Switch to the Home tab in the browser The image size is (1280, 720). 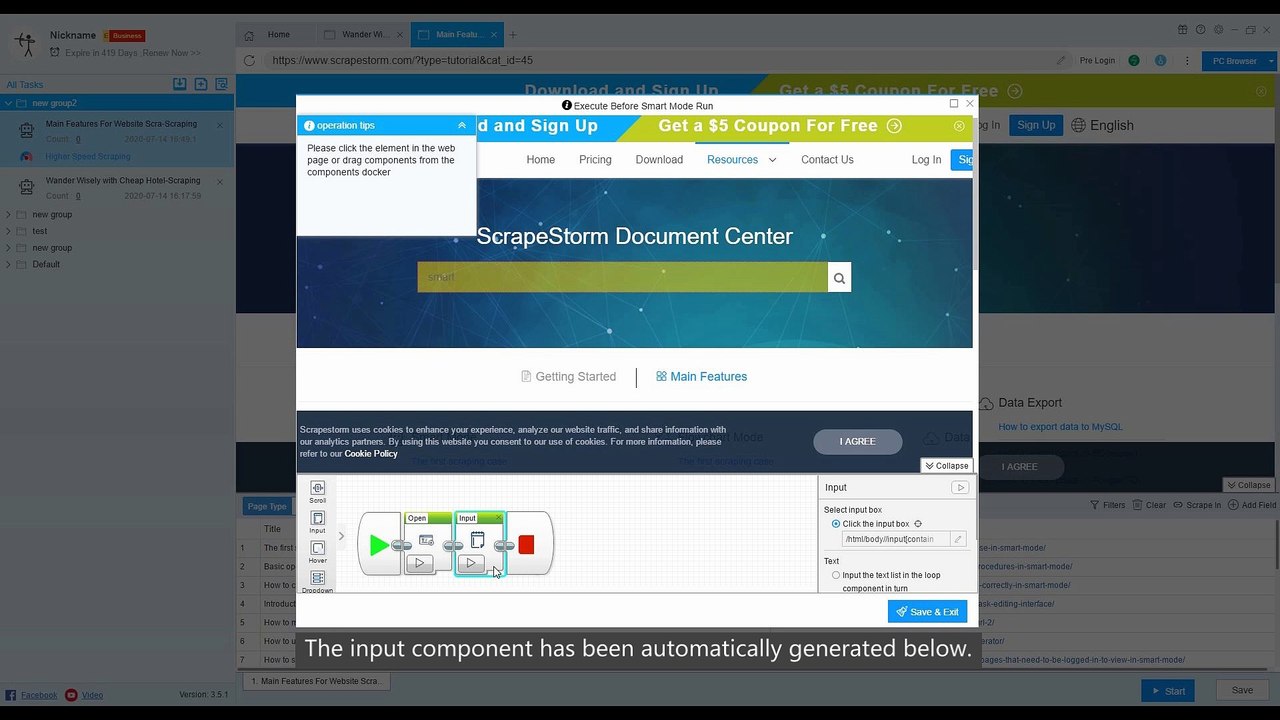[278, 35]
